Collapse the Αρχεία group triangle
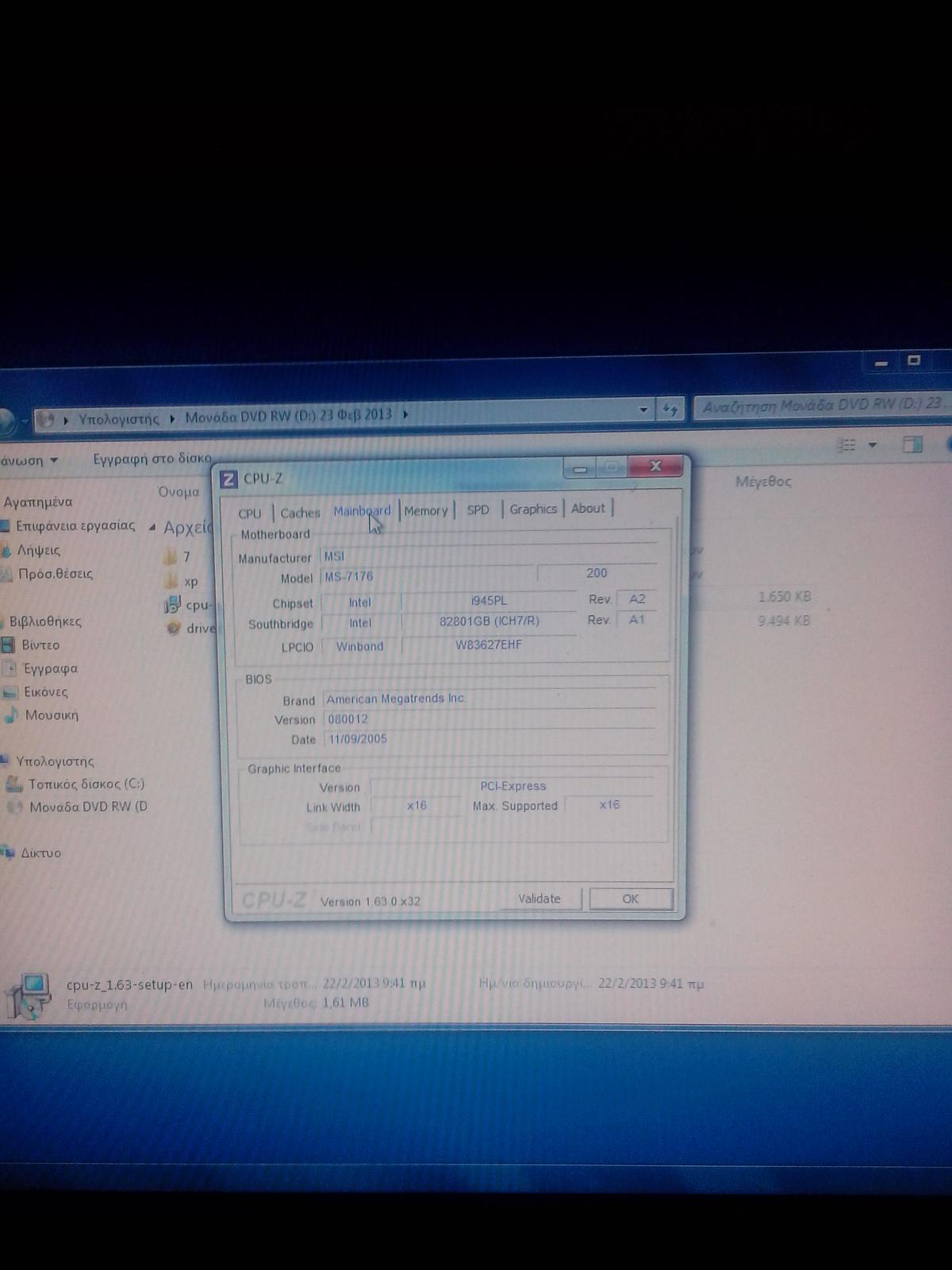The width and height of the screenshot is (952, 1270). (152, 527)
